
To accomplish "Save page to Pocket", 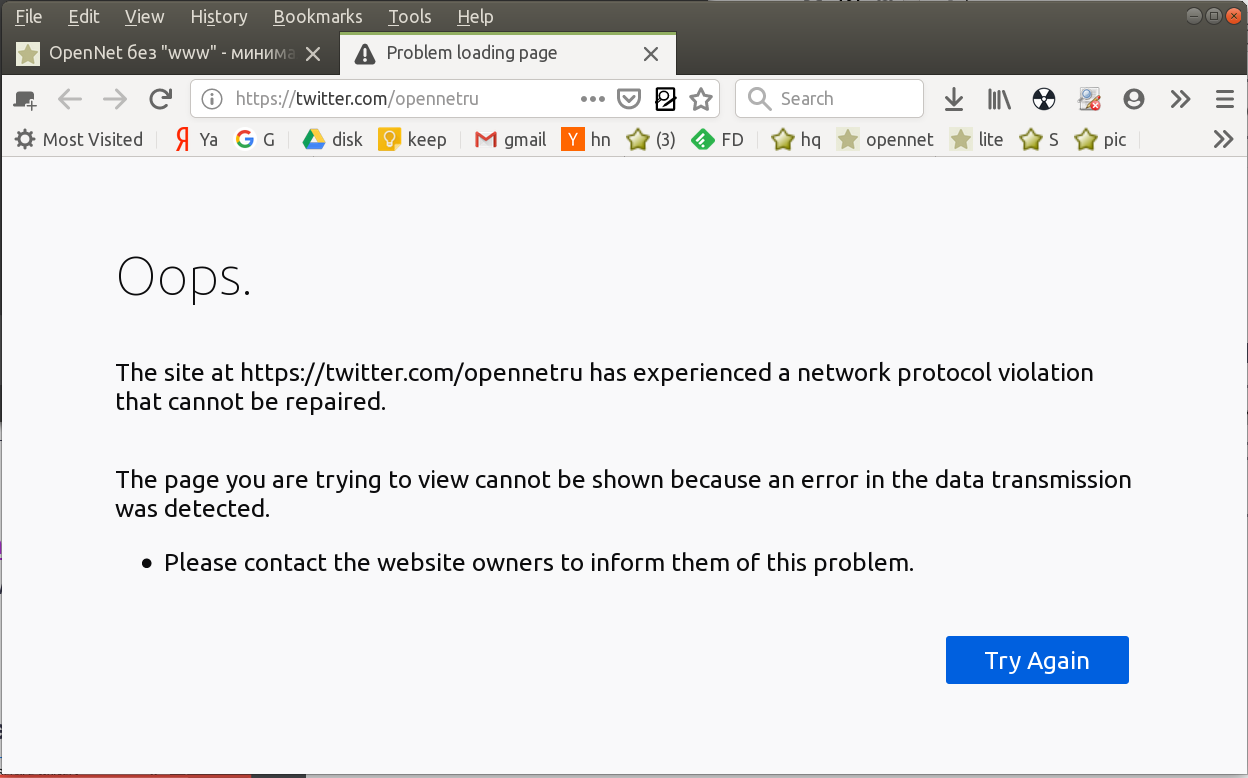I will tap(628, 99).
